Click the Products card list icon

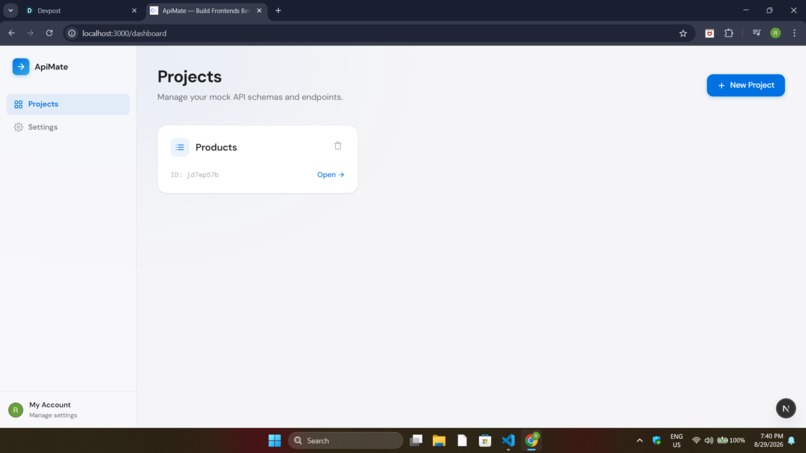[180, 148]
